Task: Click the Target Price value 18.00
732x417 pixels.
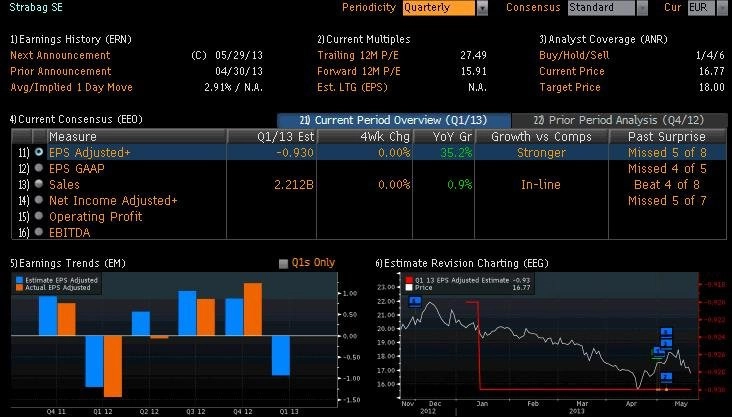Action: (711, 87)
